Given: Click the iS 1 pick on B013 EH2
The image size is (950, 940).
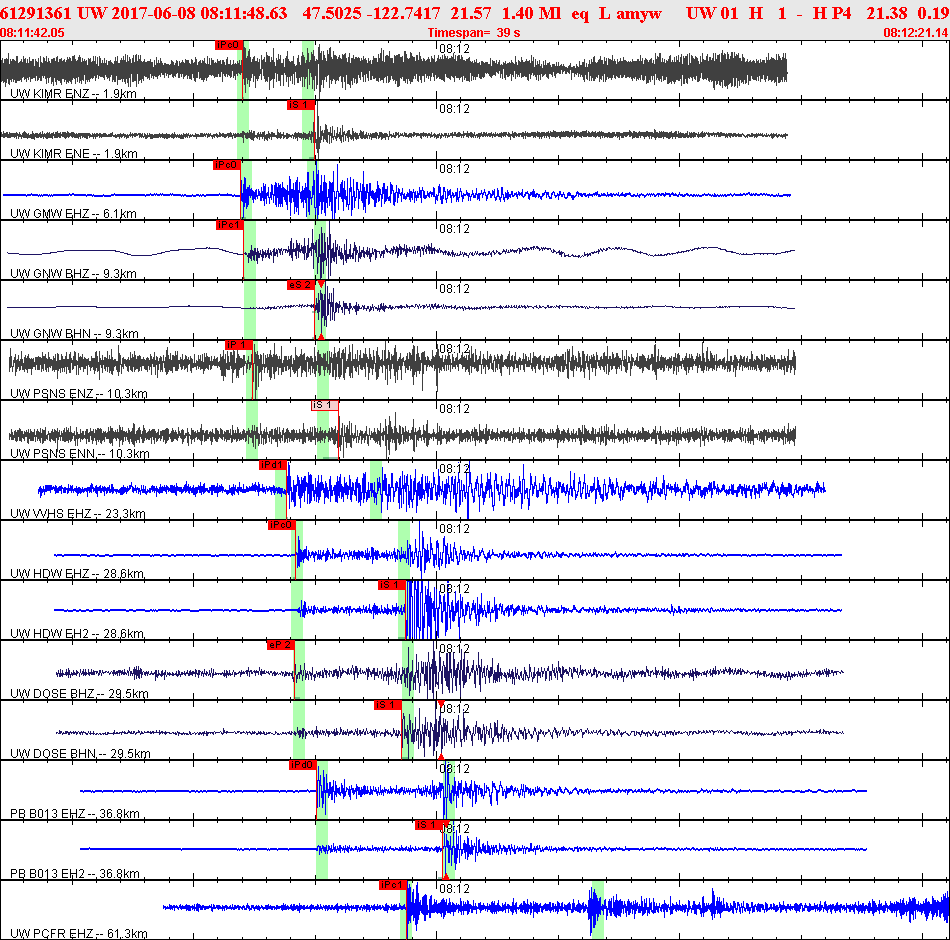Looking at the screenshot, I should coord(430,825).
